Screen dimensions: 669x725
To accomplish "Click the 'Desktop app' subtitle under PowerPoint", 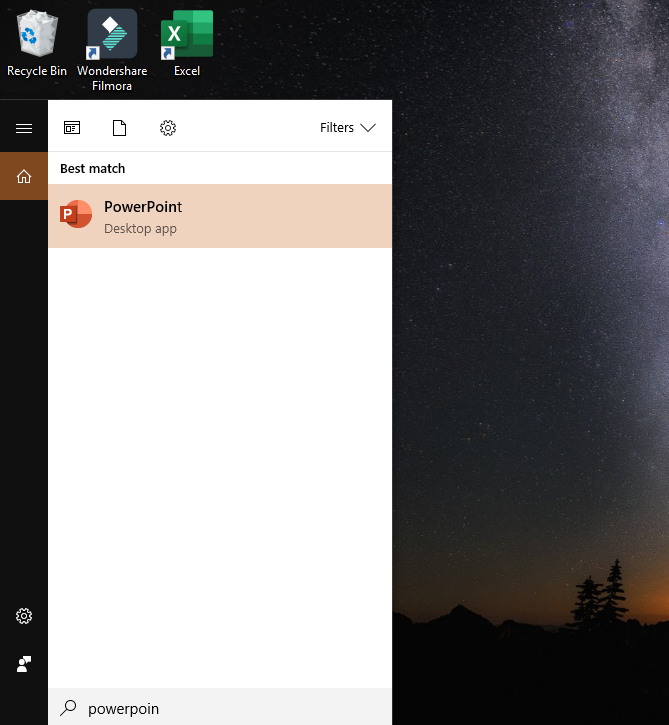I will [140, 229].
